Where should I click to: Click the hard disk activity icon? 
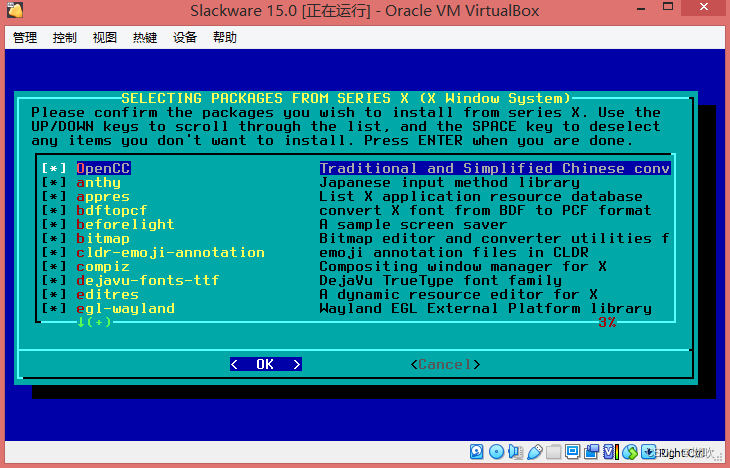476,452
